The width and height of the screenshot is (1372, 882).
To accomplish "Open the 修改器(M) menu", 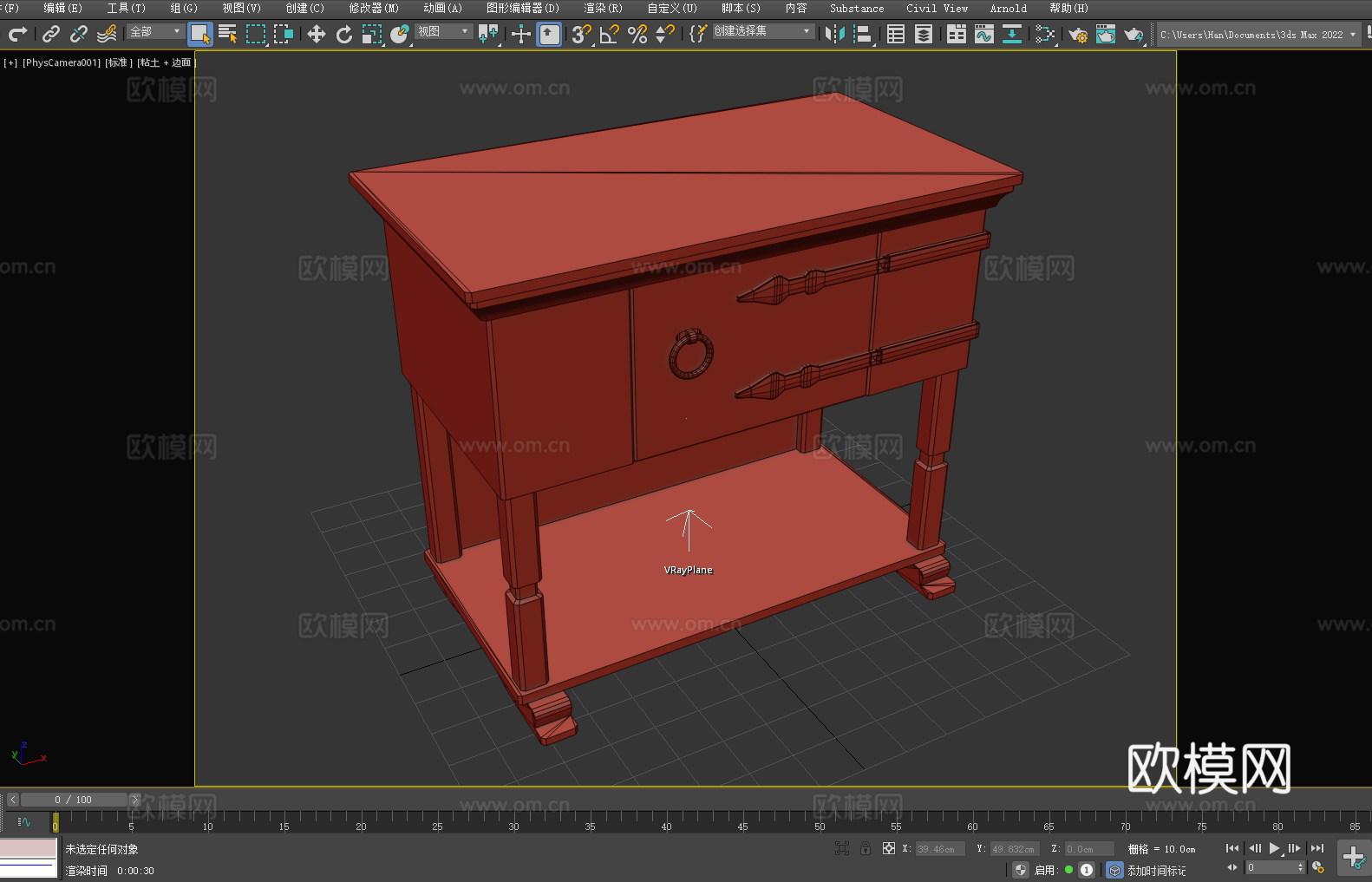I will tap(374, 8).
